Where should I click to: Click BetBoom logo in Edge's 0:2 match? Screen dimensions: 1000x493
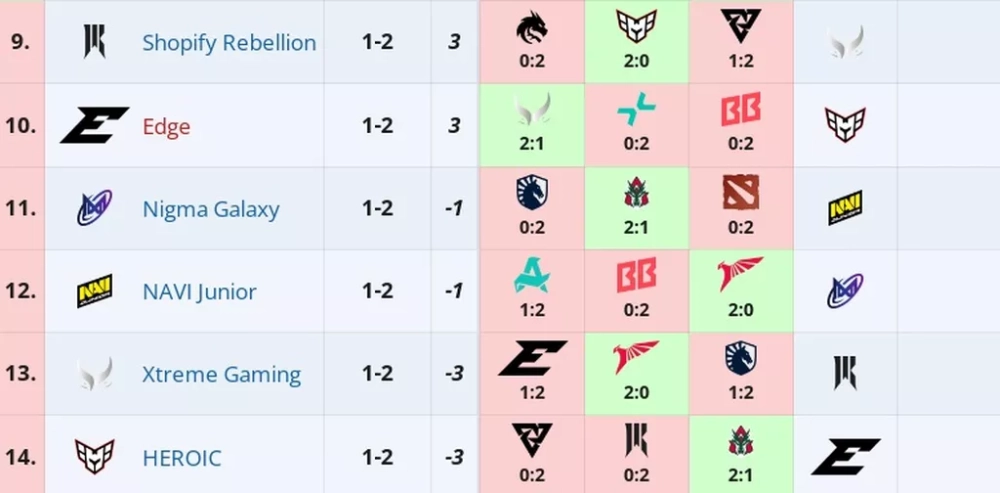coord(741,110)
